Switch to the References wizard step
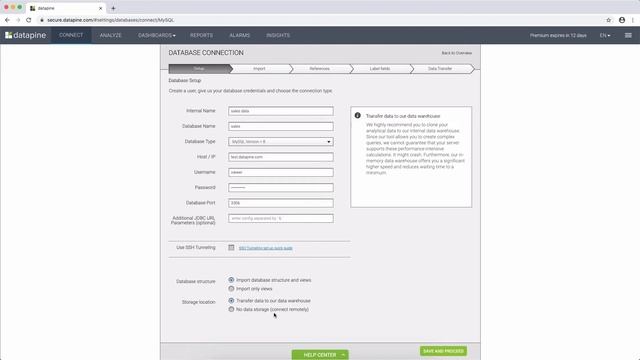 coord(320,69)
